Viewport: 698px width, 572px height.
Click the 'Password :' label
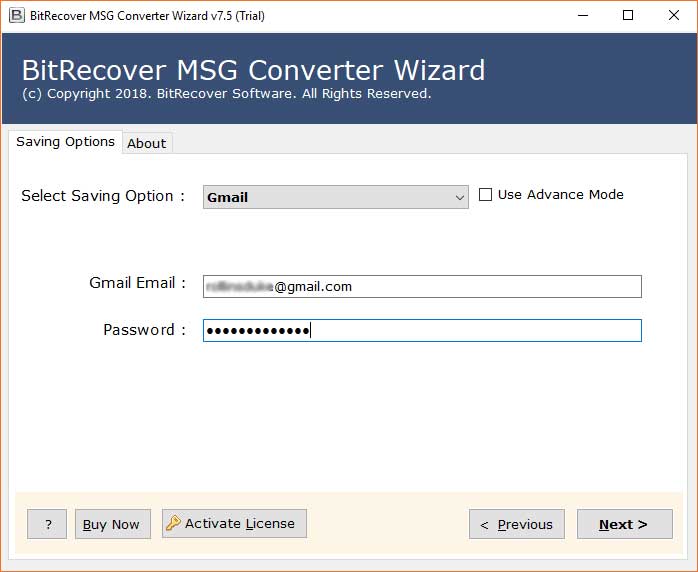point(144,330)
